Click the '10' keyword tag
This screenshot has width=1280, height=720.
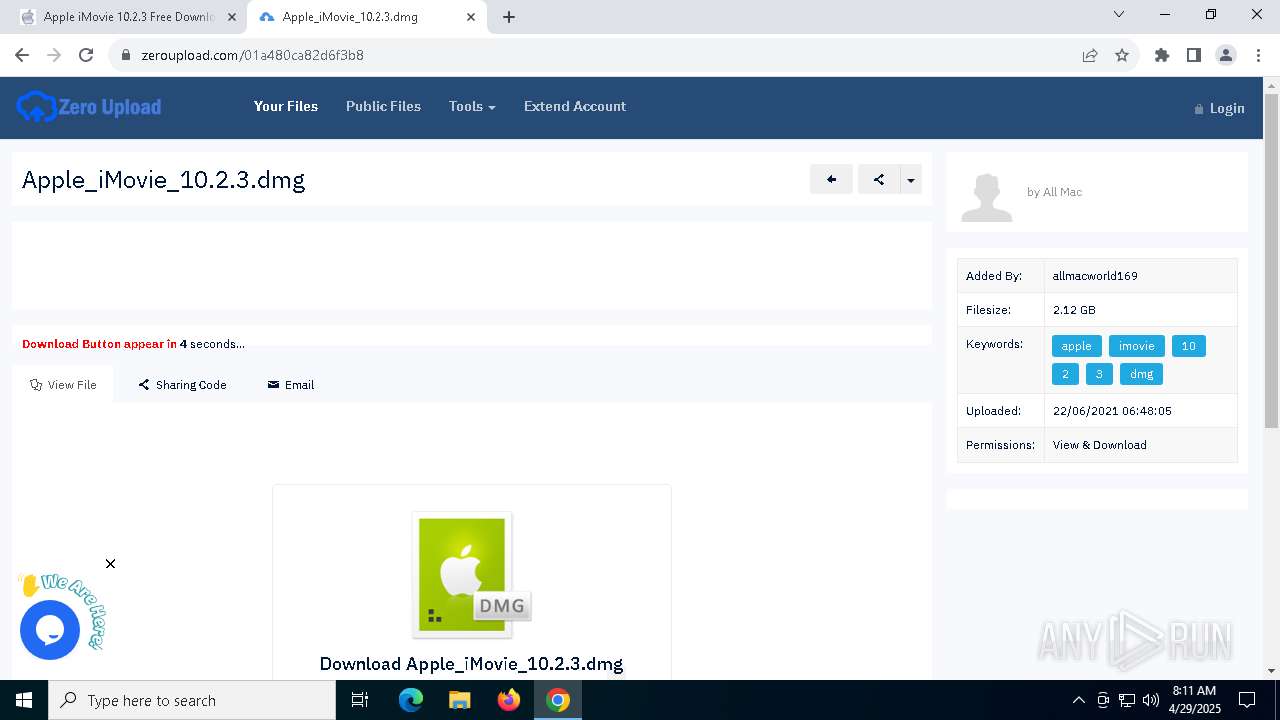[x=1188, y=346]
